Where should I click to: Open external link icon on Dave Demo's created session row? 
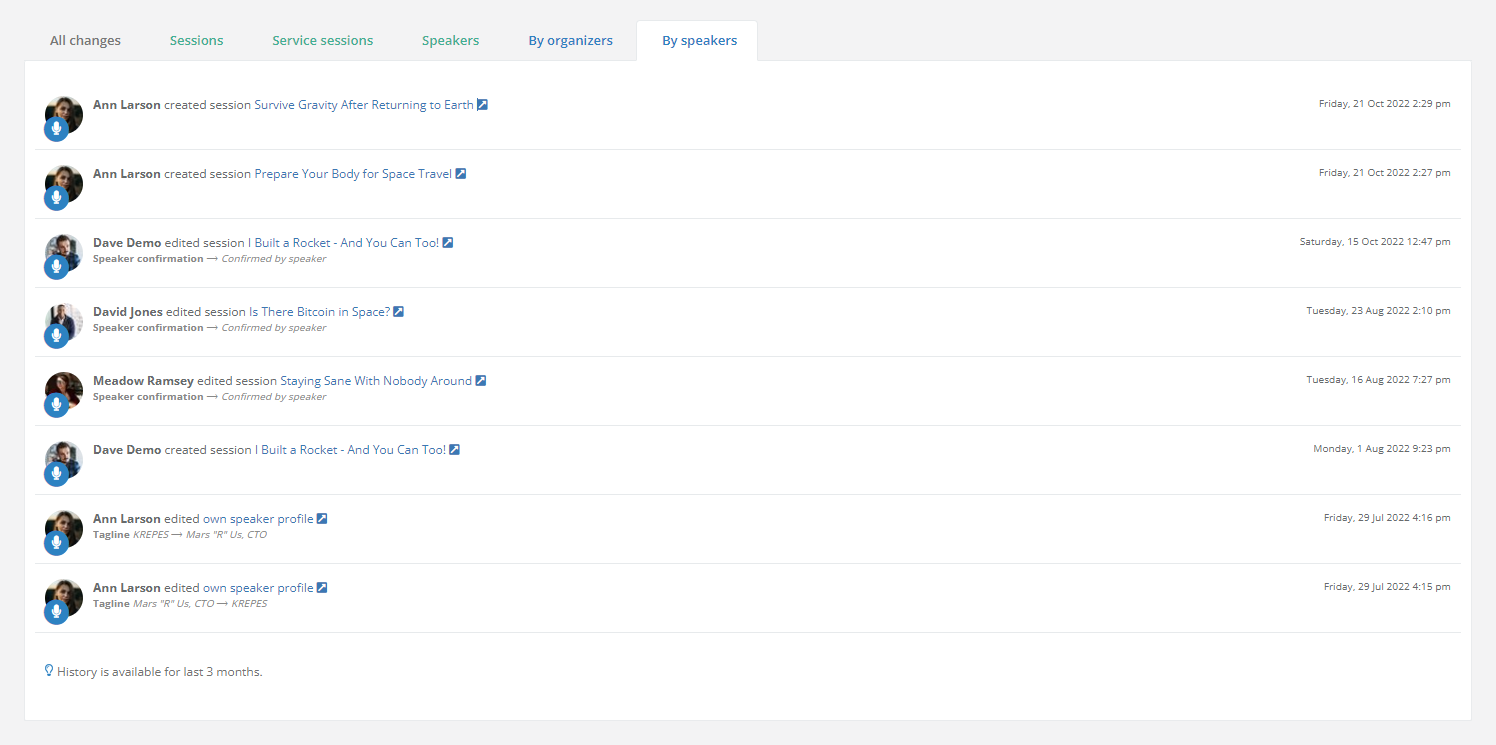[x=454, y=450]
